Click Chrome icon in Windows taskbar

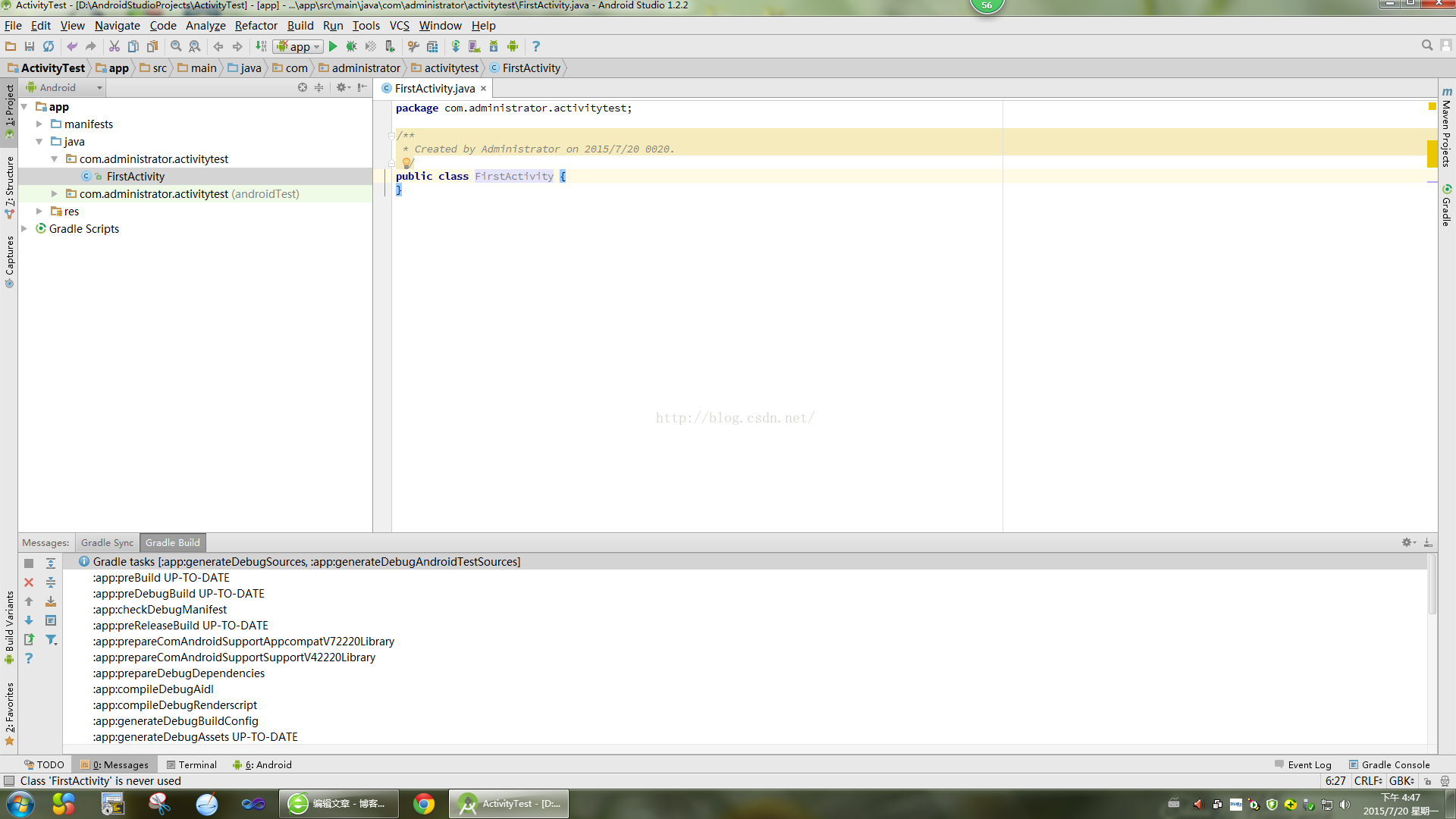424,804
